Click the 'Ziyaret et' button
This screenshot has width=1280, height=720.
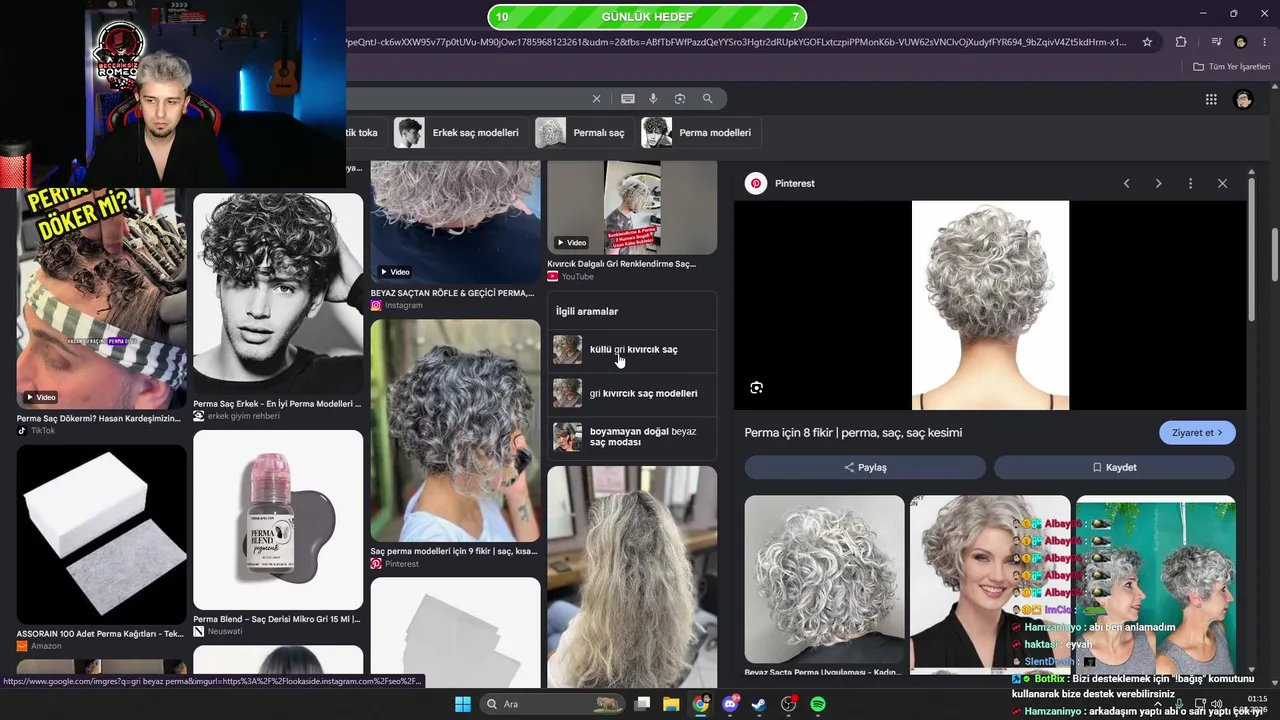(1197, 433)
